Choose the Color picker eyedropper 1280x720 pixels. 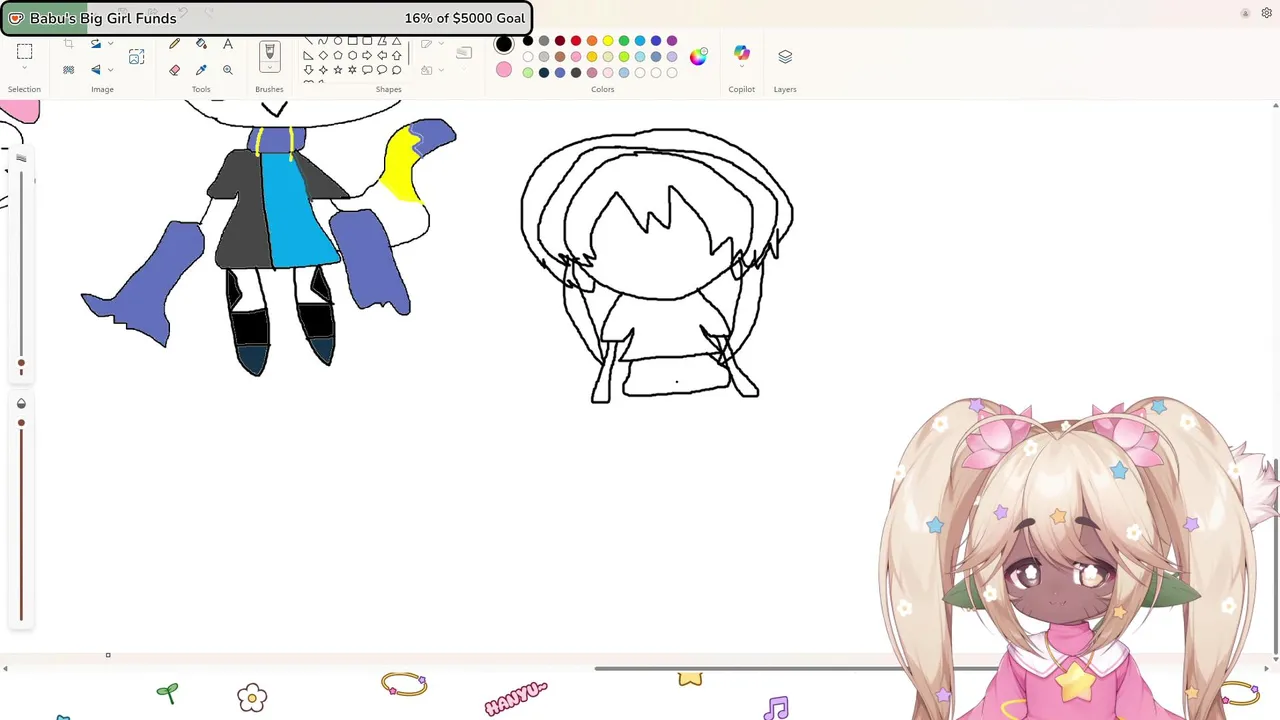[x=201, y=70]
